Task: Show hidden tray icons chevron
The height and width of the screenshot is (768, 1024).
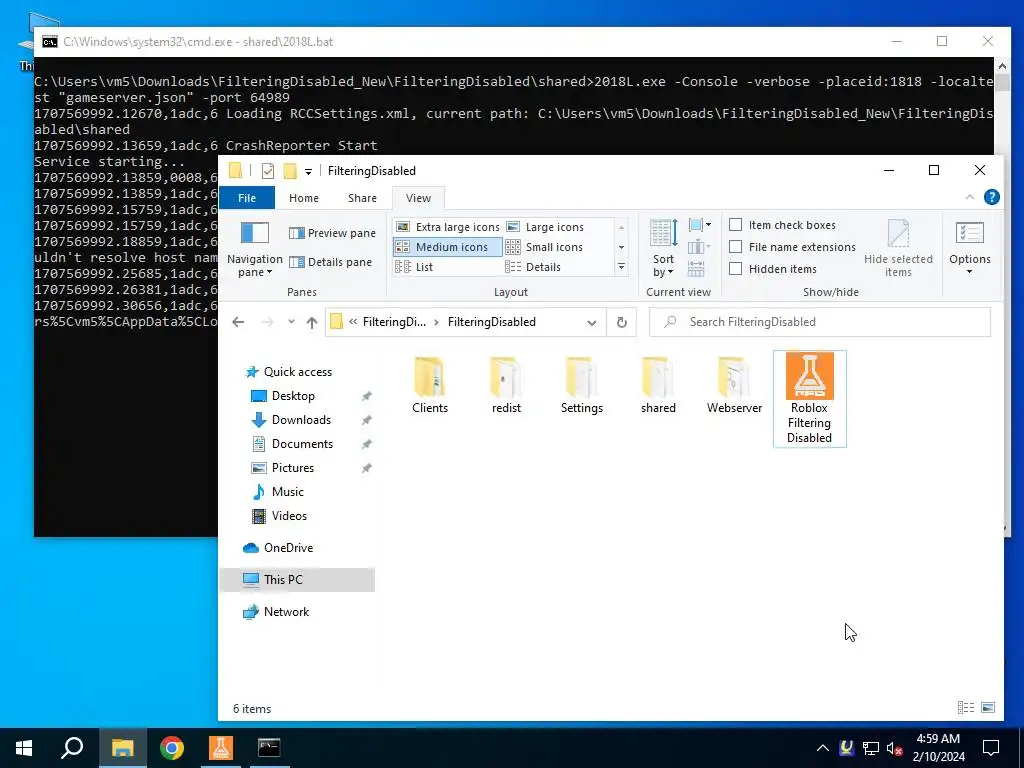Action: click(x=823, y=748)
